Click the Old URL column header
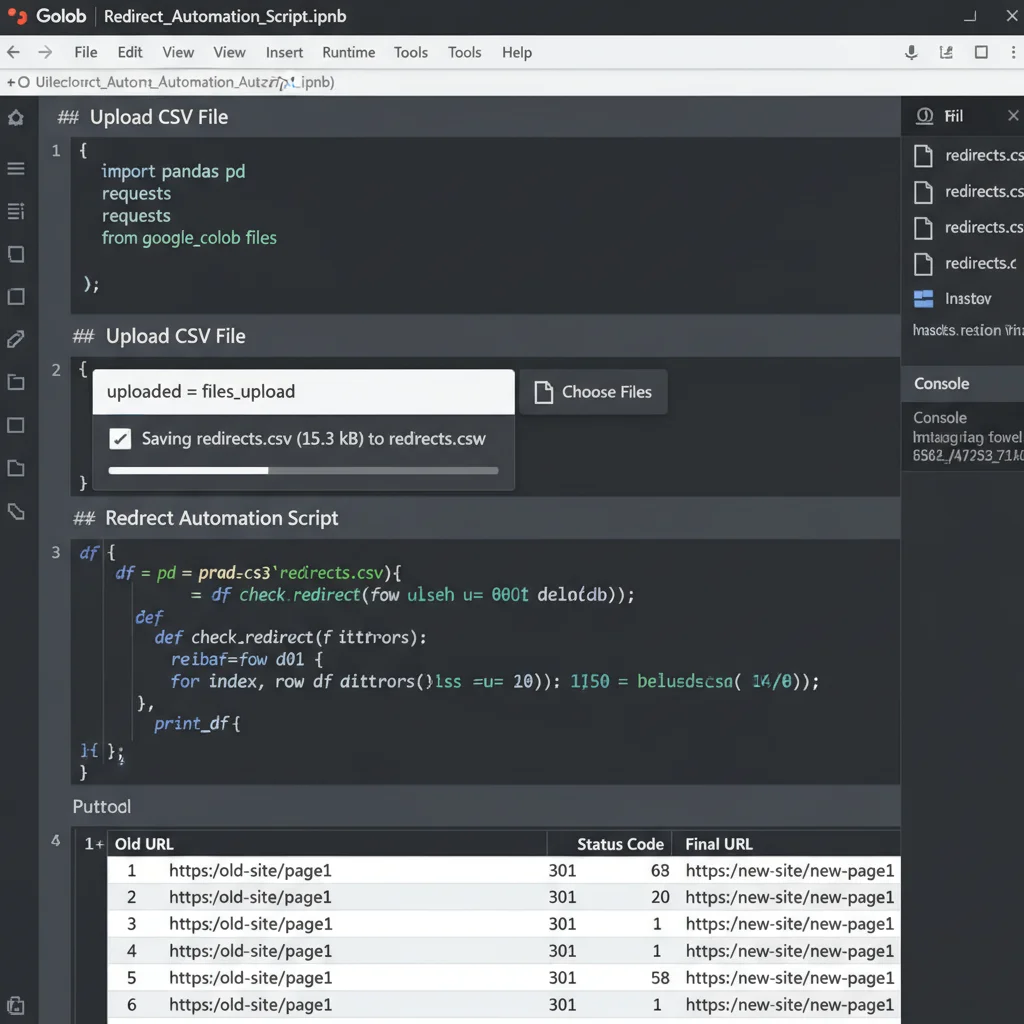This screenshot has width=1024, height=1024. pyautogui.click(x=144, y=844)
